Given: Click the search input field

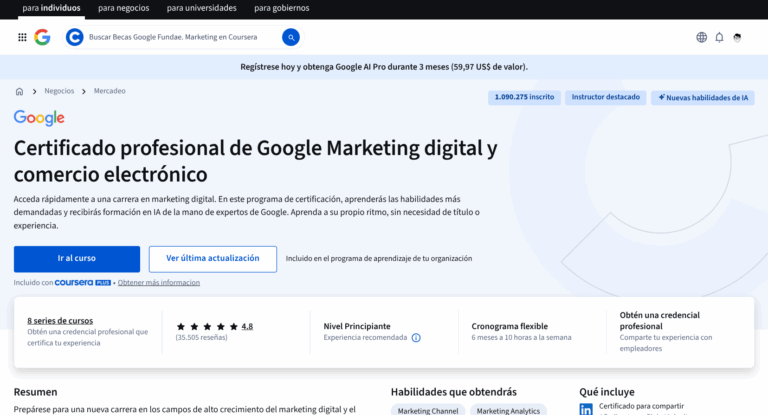Looking at the screenshot, I should 183,37.
